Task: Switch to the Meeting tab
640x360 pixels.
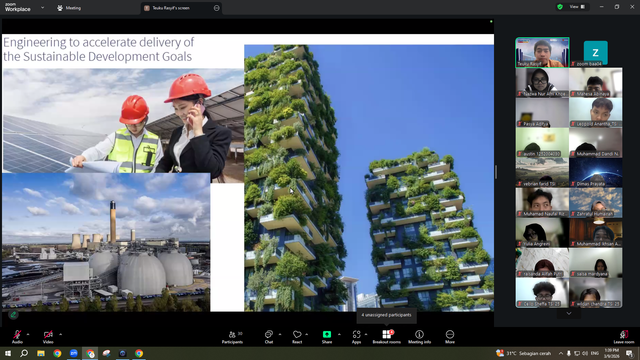Action: [x=69, y=8]
